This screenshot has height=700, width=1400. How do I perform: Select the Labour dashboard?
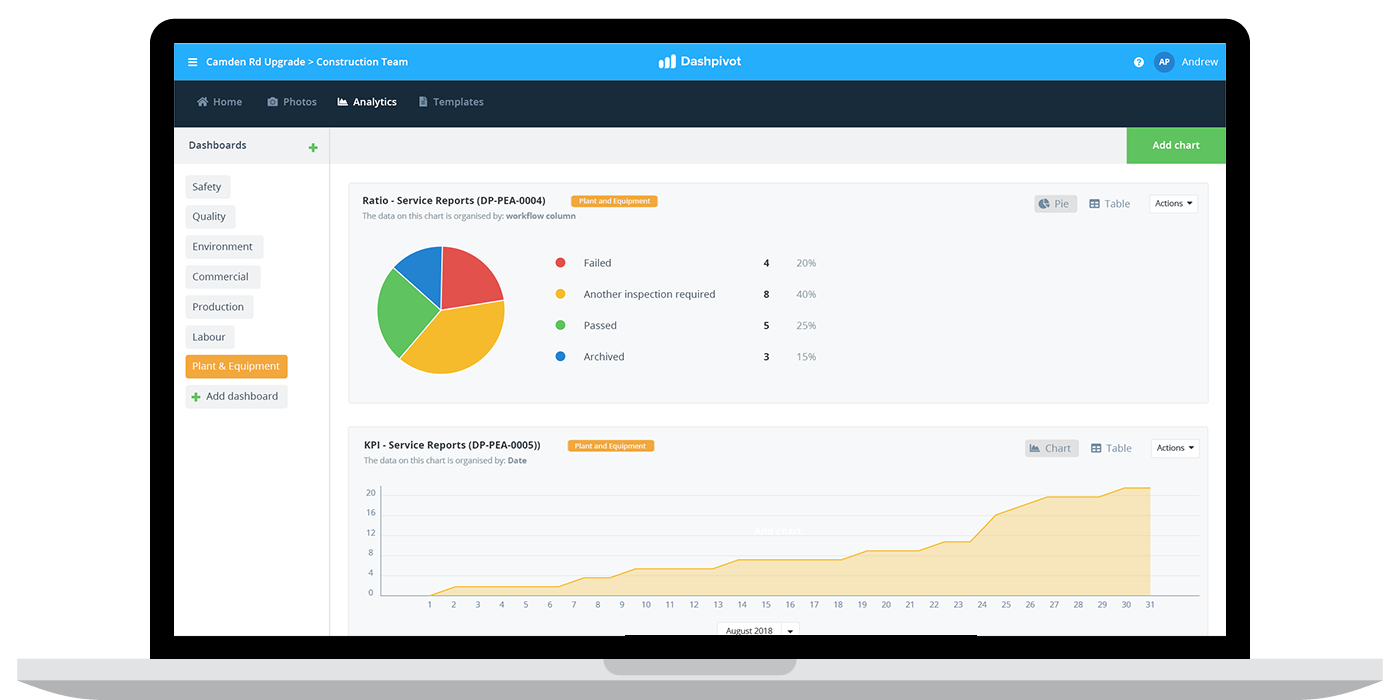210,337
